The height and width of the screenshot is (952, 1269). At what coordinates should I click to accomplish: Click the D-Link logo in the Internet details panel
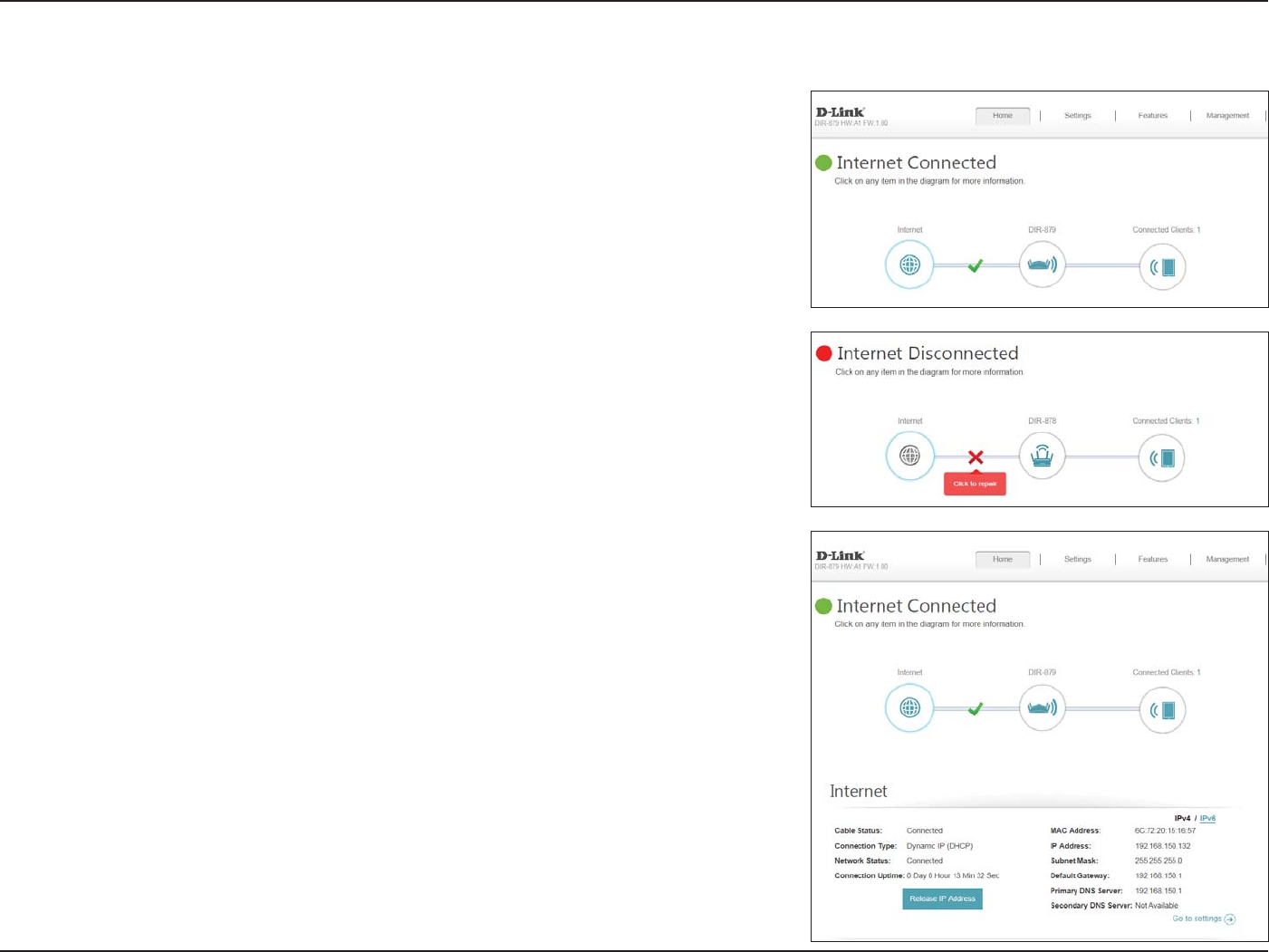841,555
